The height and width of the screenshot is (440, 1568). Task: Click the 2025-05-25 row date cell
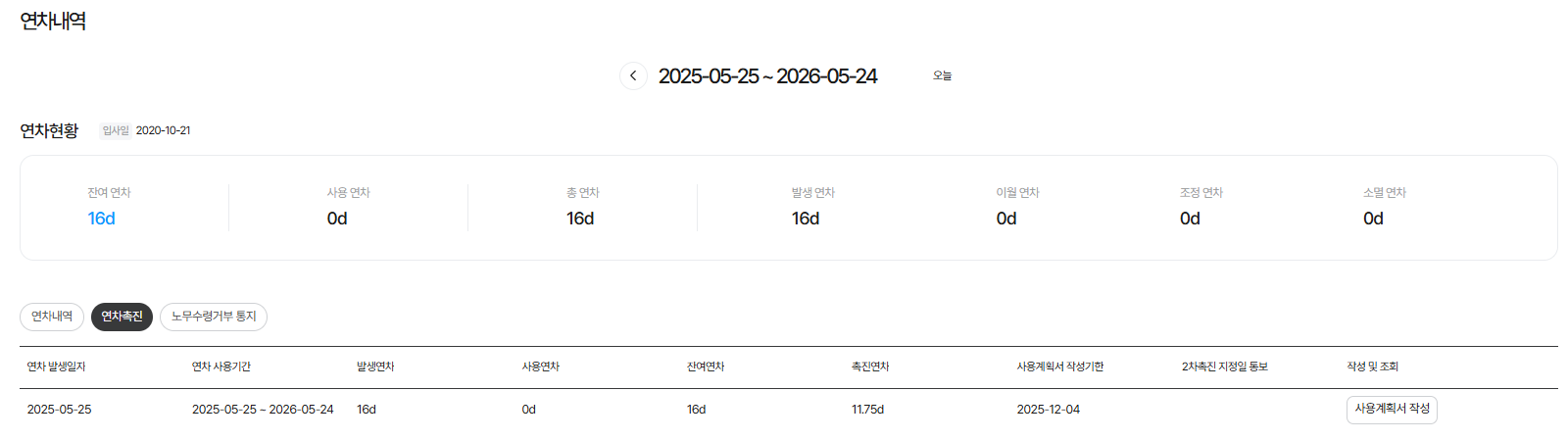coord(59,410)
